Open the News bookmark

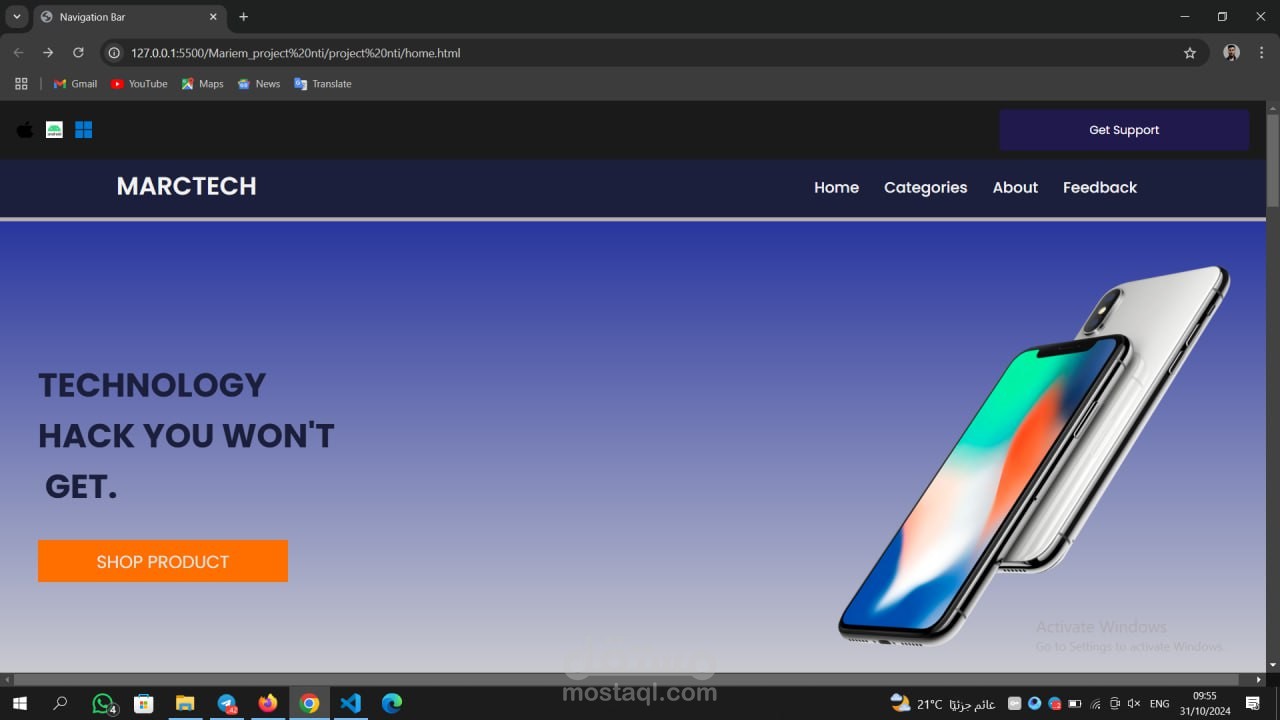[x=258, y=84]
